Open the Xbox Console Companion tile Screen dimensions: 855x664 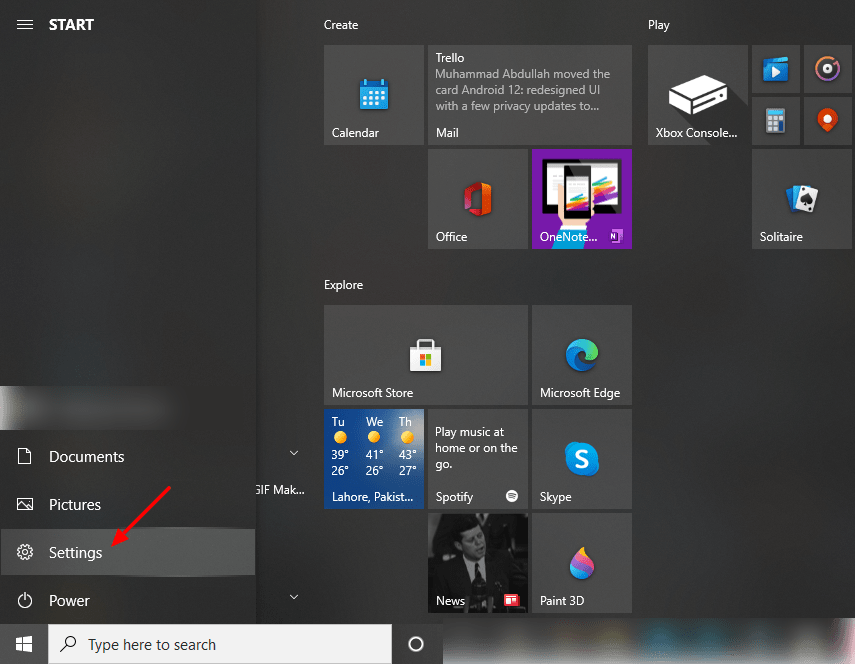pos(697,95)
